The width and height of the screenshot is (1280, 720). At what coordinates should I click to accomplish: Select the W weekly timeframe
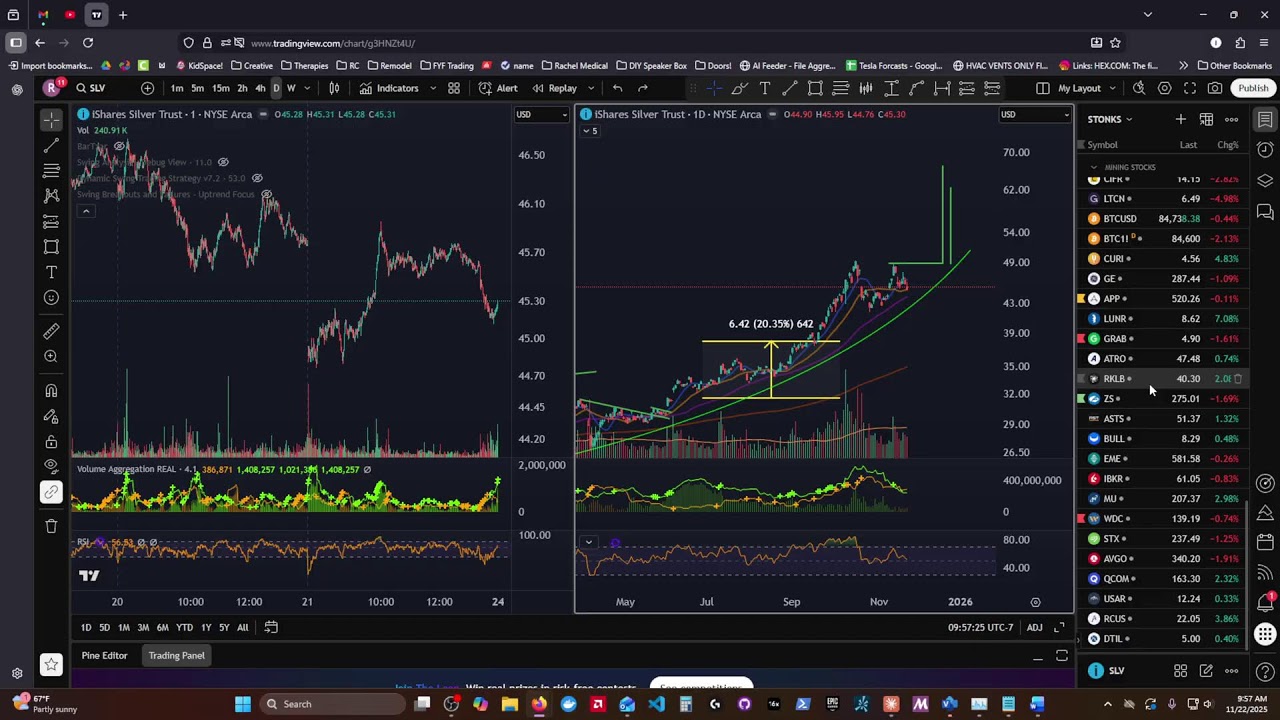(x=291, y=88)
